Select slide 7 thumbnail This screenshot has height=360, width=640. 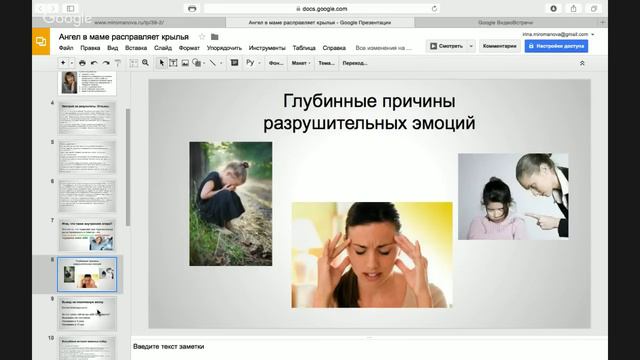click(87, 235)
